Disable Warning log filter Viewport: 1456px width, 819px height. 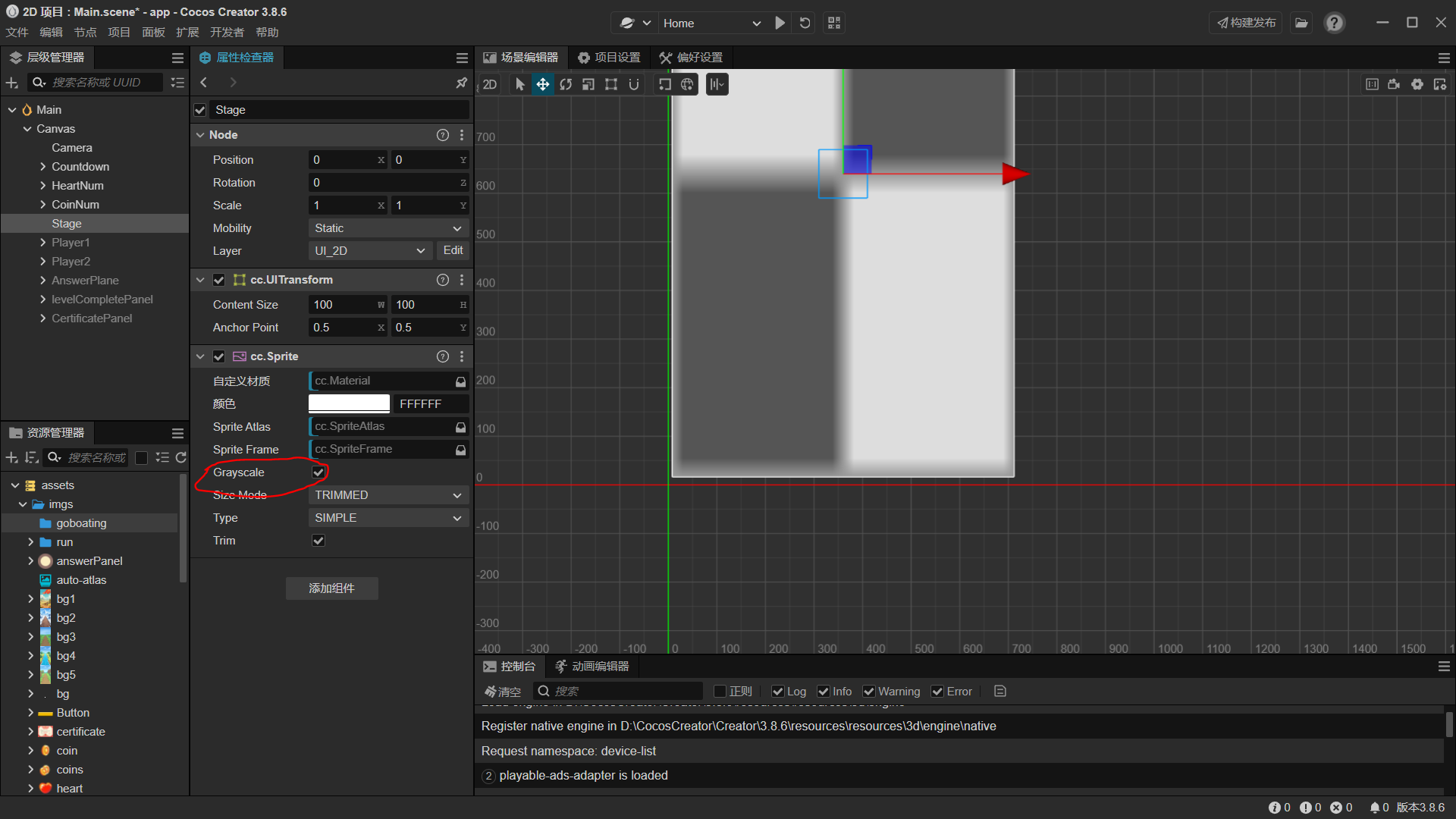coord(869,692)
